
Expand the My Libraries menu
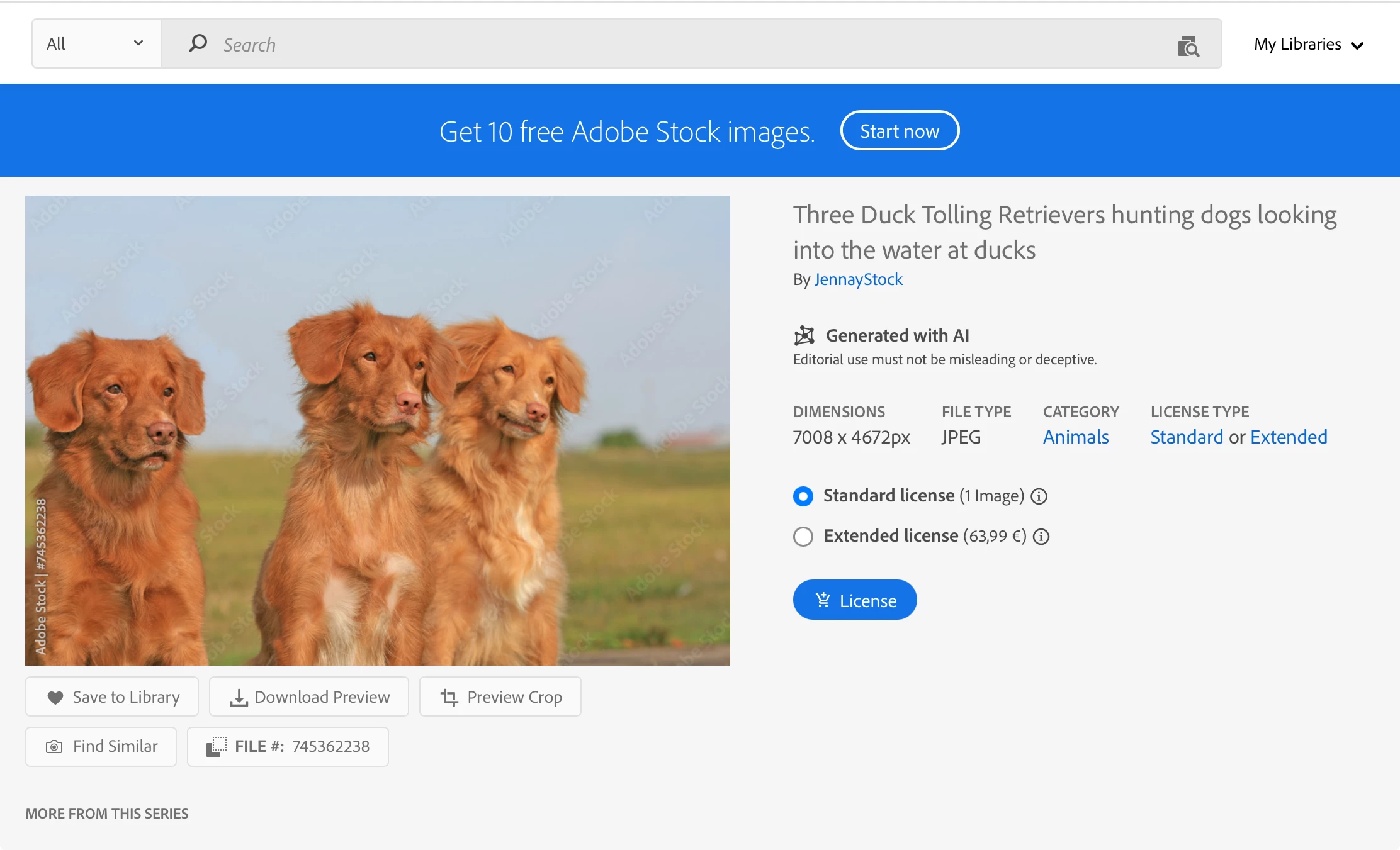[1308, 45]
